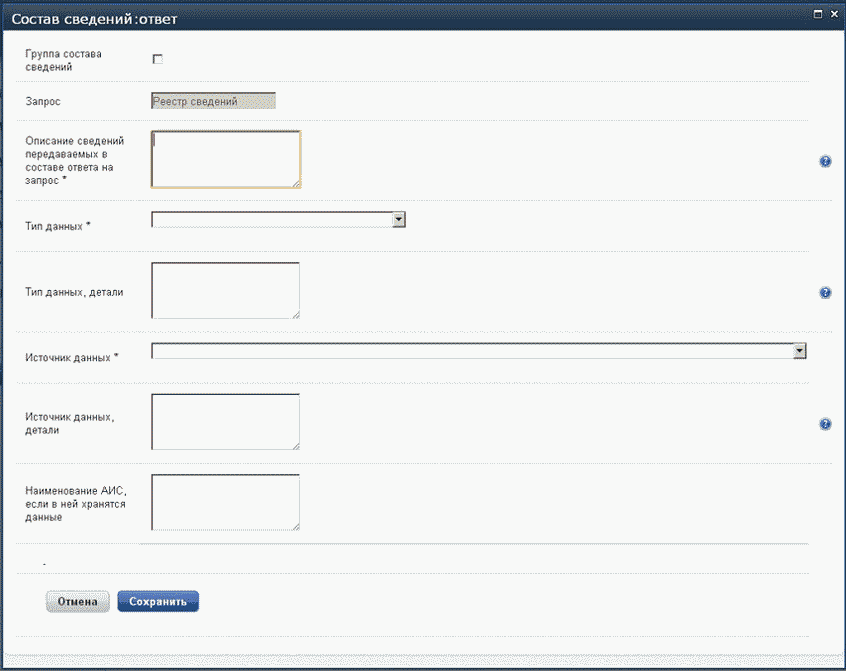Click resize corner of 'Наименование АИС' text area
This screenshot has width=846, height=671.
(296, 526)
